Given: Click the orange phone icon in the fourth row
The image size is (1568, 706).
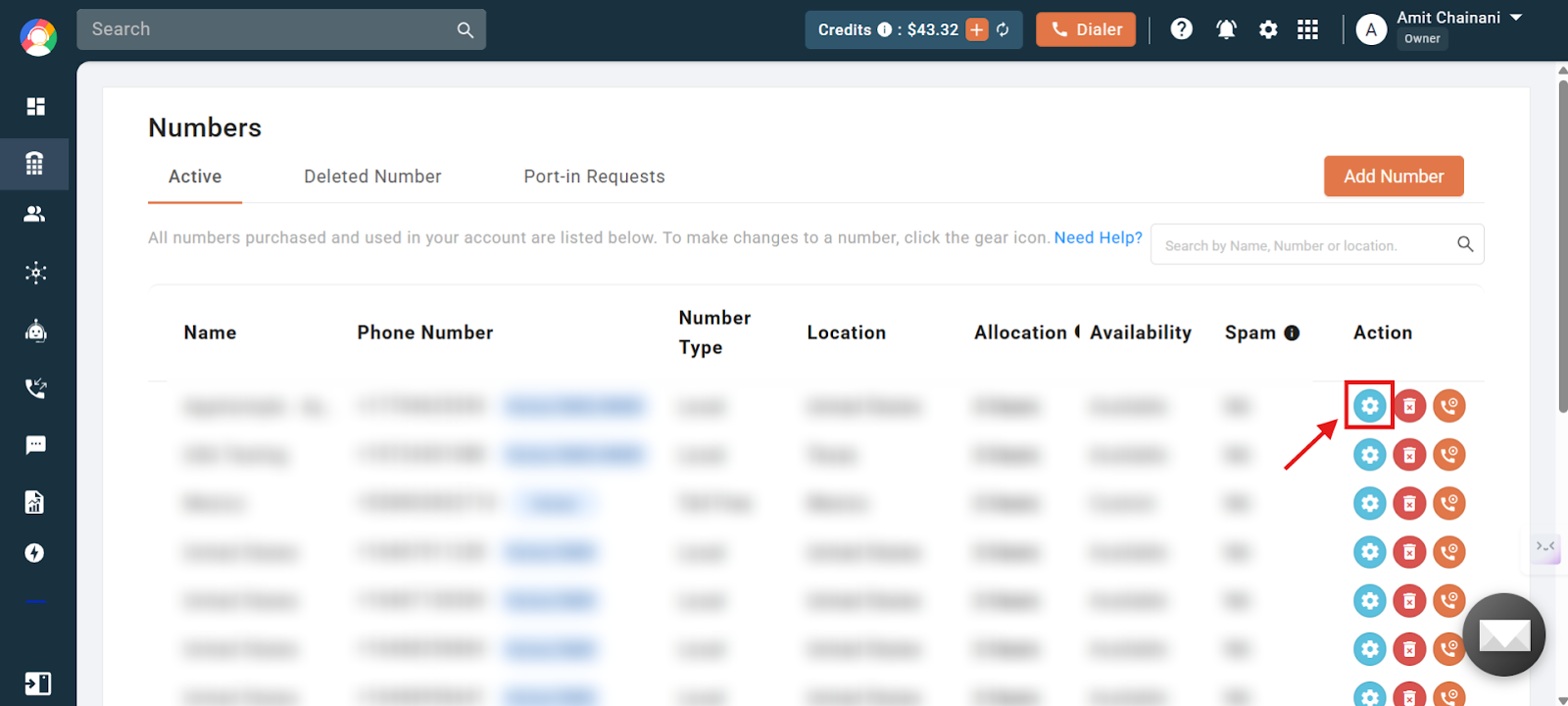Looking at the screenshot, I should 1449,552.
